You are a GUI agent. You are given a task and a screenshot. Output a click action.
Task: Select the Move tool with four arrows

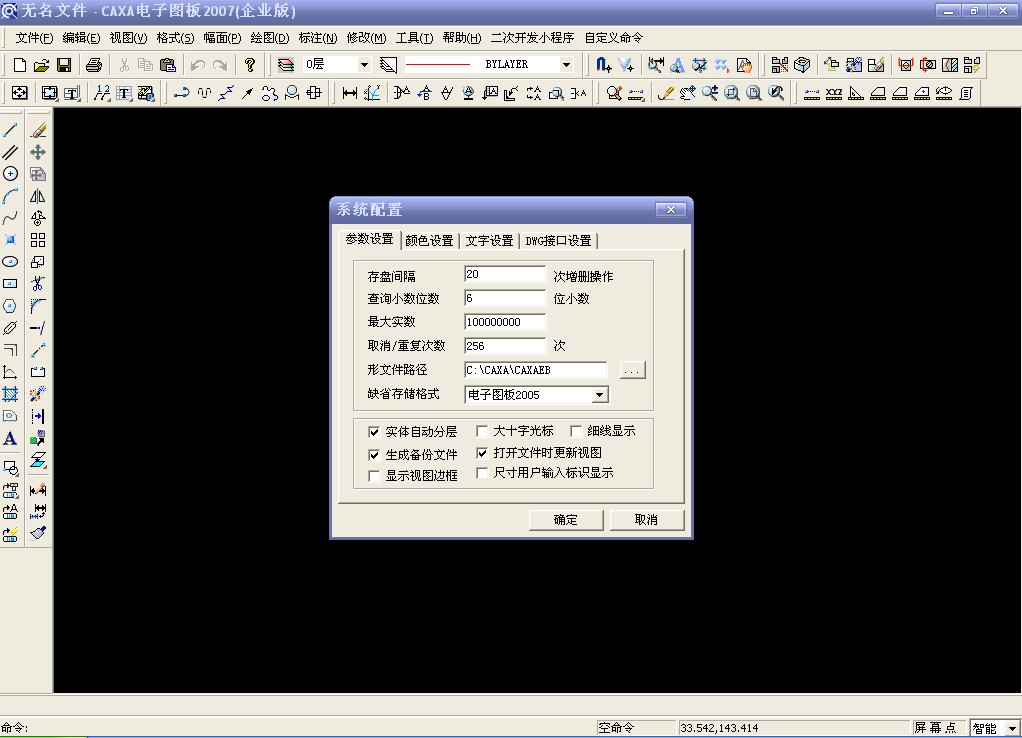[x=38, y=152]
